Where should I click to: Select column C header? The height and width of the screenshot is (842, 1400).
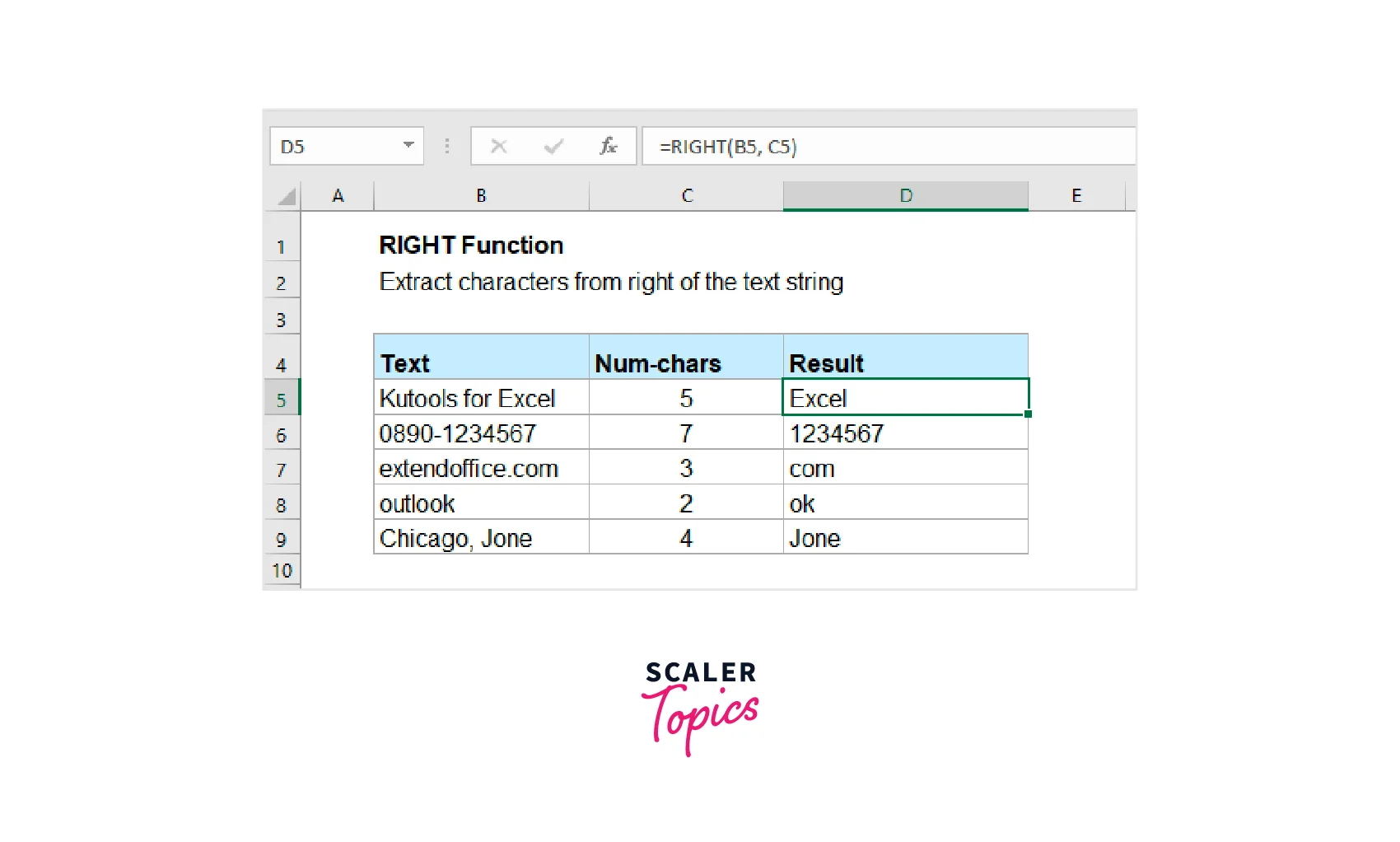tap(687, 196)
